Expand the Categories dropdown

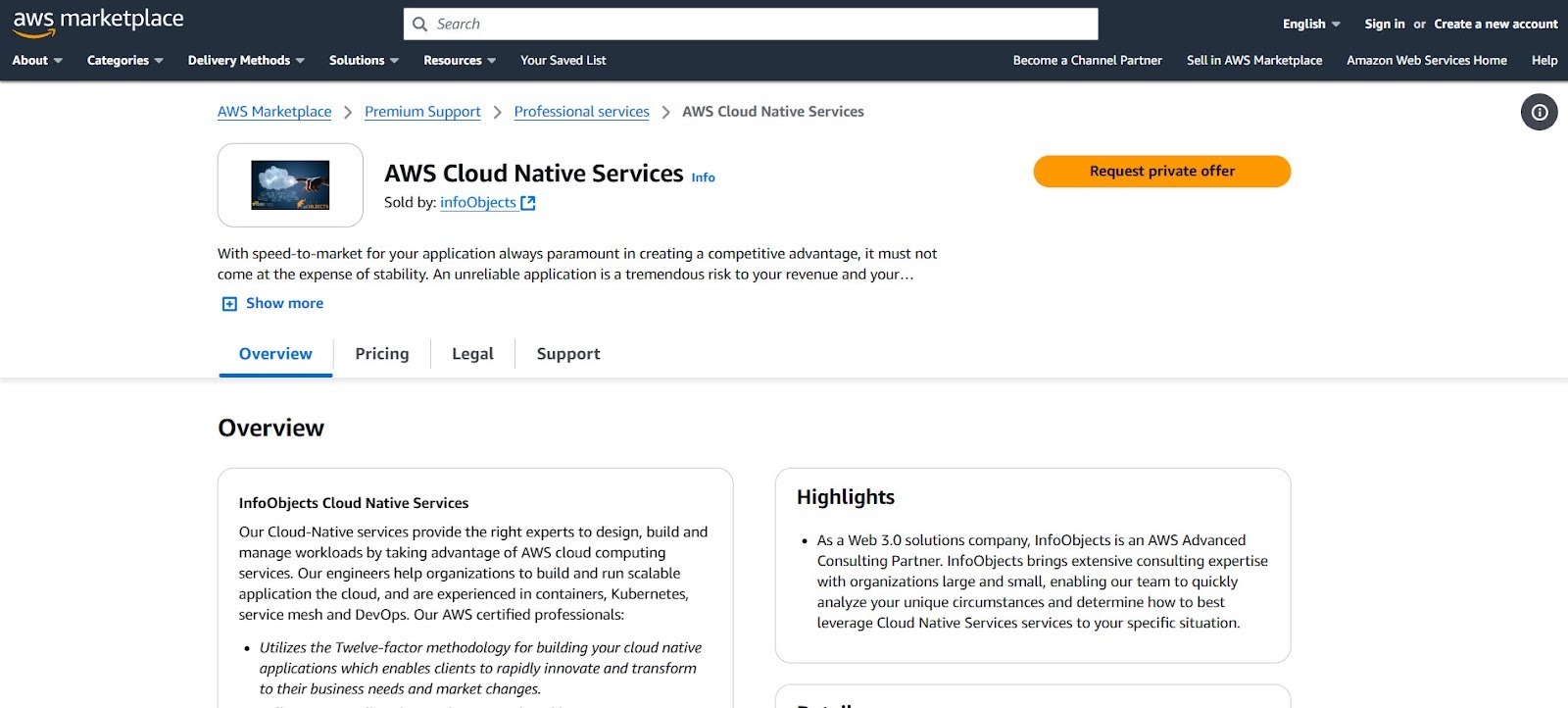125,61
